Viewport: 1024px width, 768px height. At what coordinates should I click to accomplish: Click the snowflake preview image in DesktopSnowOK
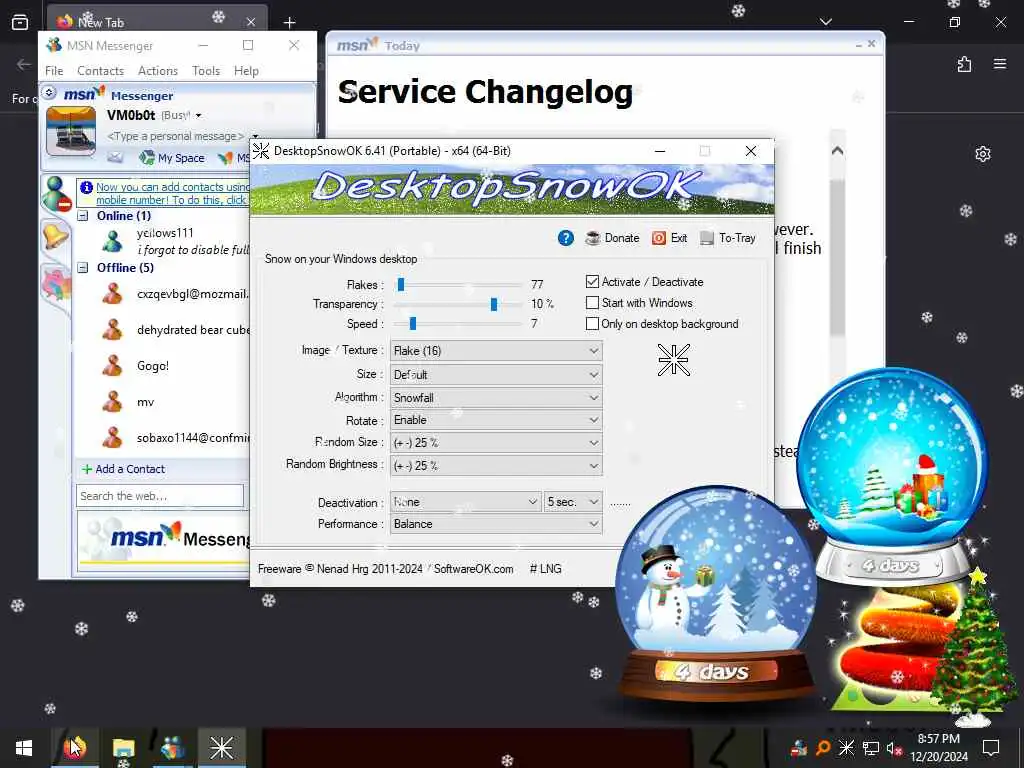click(x=673, y=360)
